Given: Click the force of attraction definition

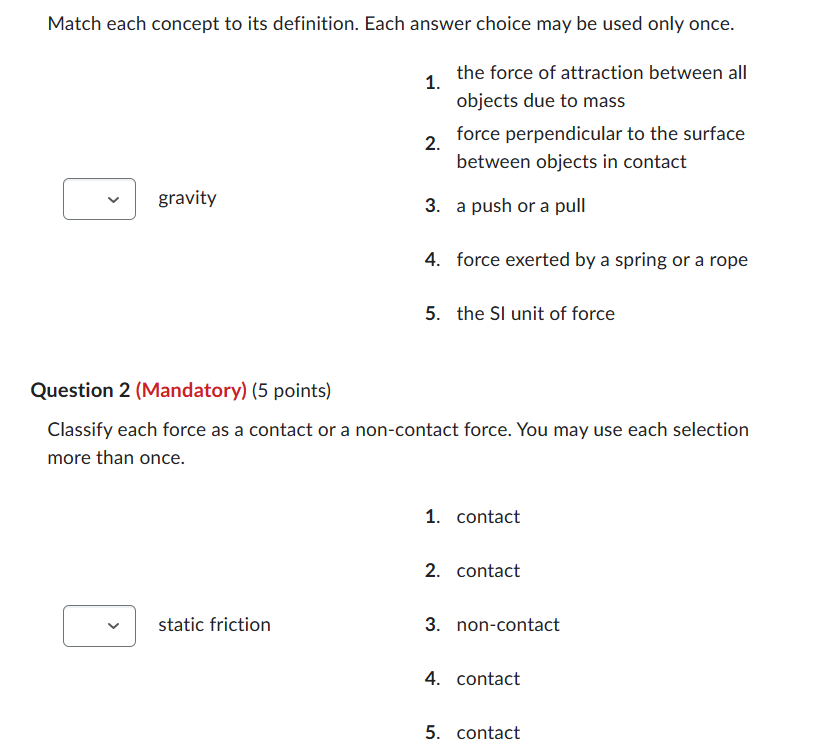Looking at the screenshot, I should pos(601,86).
